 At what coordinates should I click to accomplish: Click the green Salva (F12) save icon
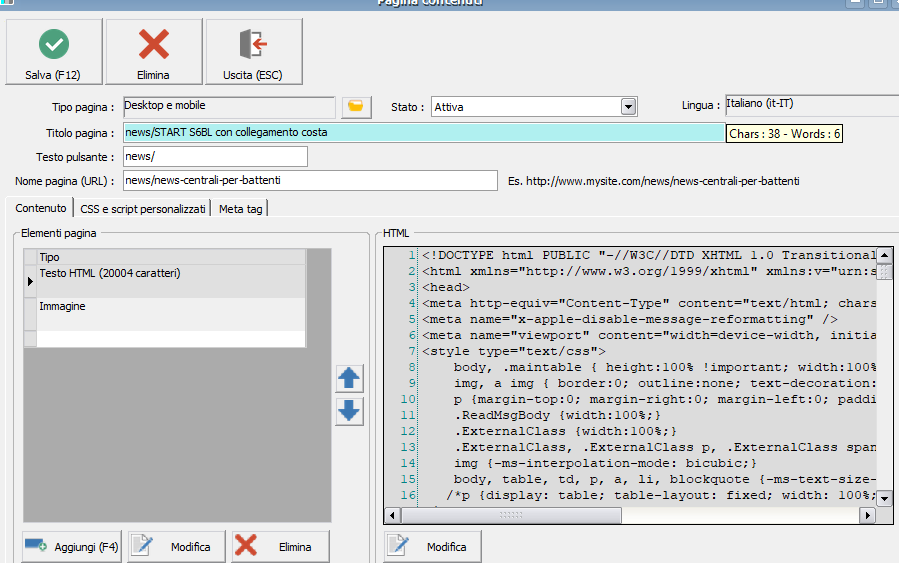[54, 45]
